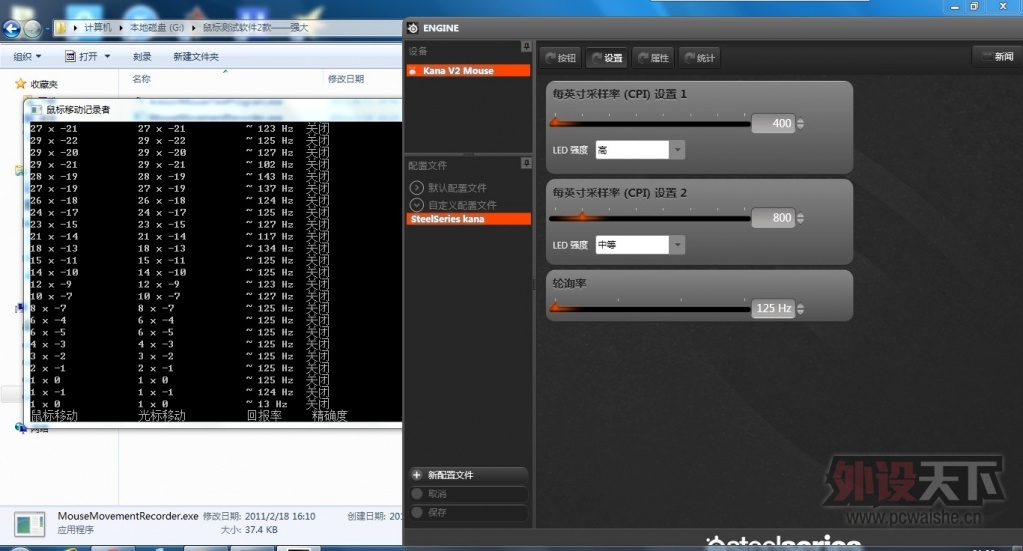1023x551 pixels.
Task: Adjust the polling rate stepper arrows
Action: coord(801,309)
